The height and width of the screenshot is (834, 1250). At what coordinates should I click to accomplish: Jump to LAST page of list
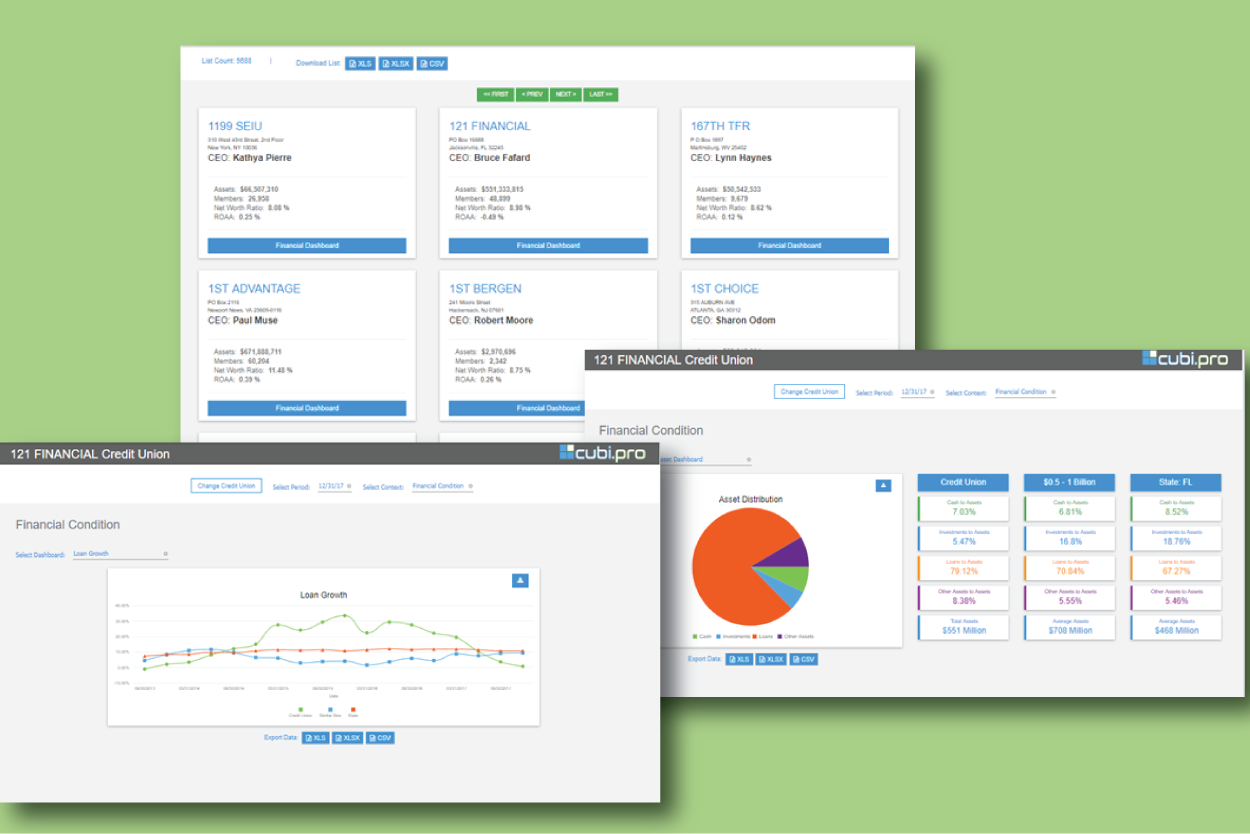point(600,94)
